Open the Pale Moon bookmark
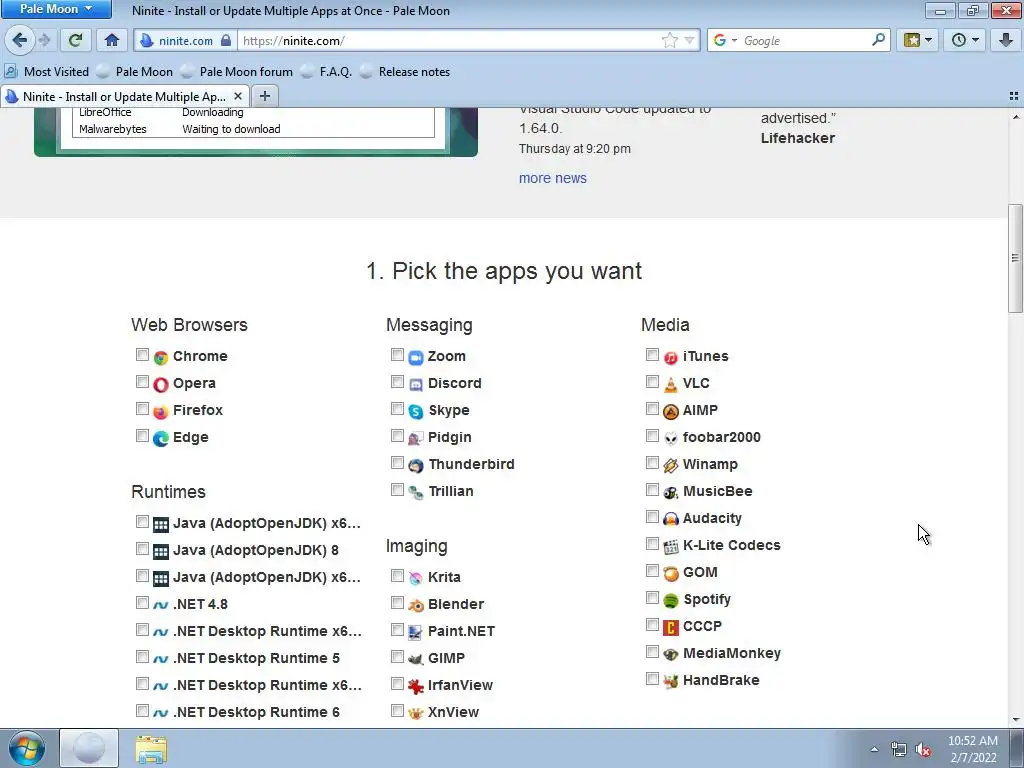This screenshot has height=768, width=1024. pyautogui.click(x=135, y=72)
